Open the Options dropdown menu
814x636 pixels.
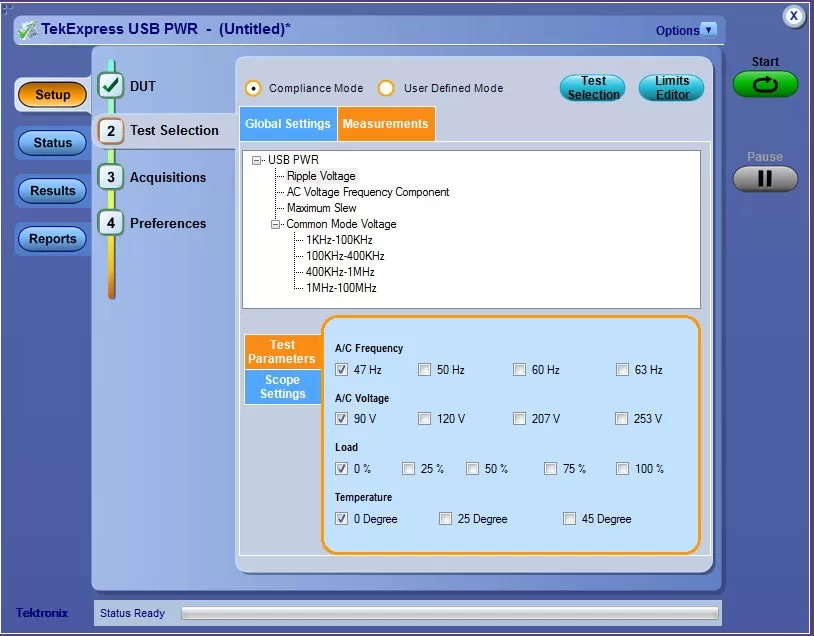pyautogui.click(x=709, y=30)
